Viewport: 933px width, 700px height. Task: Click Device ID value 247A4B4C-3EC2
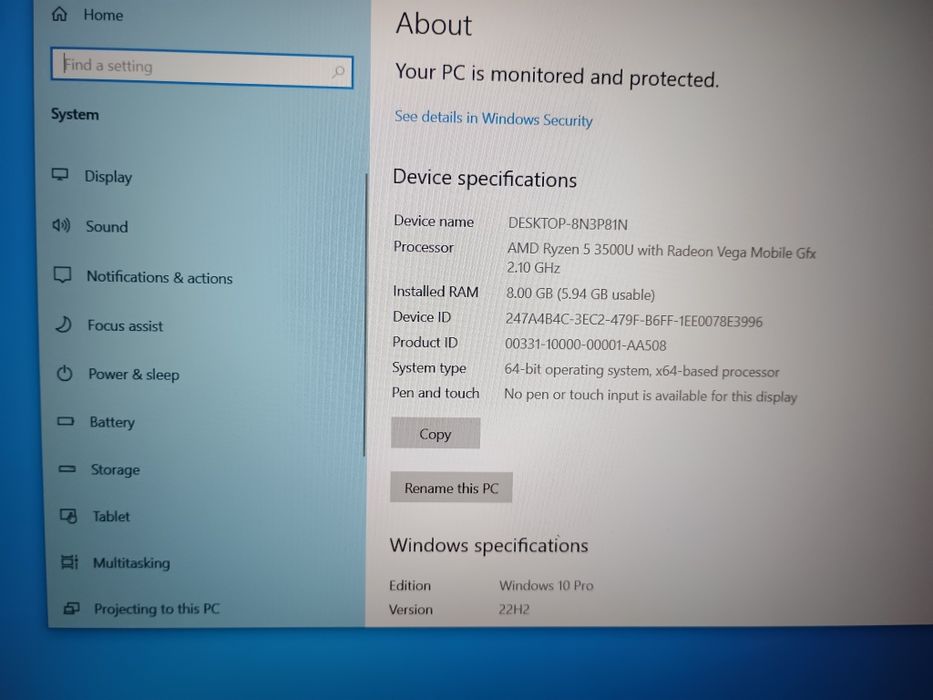tap(634, 321)
